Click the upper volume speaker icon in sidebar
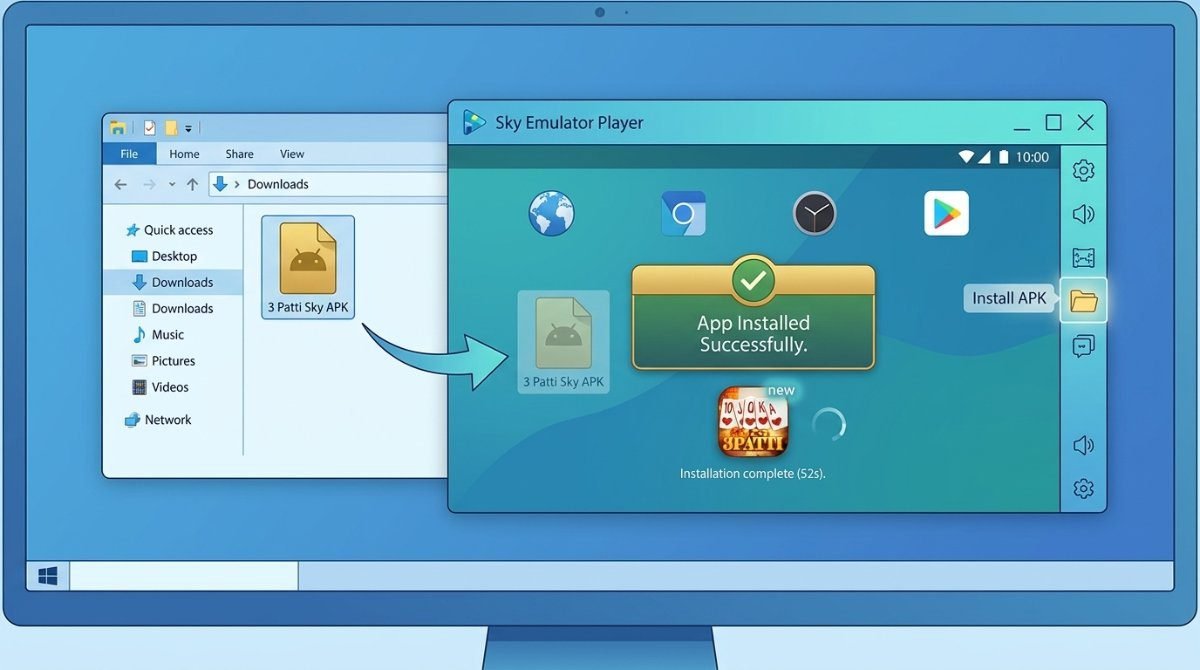 [1083, 214]
